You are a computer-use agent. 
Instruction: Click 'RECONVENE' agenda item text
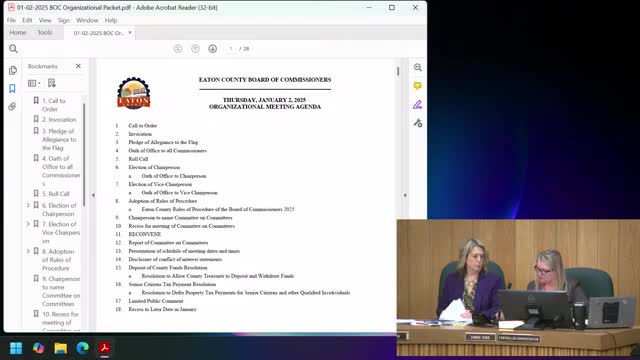click(144, 234)
